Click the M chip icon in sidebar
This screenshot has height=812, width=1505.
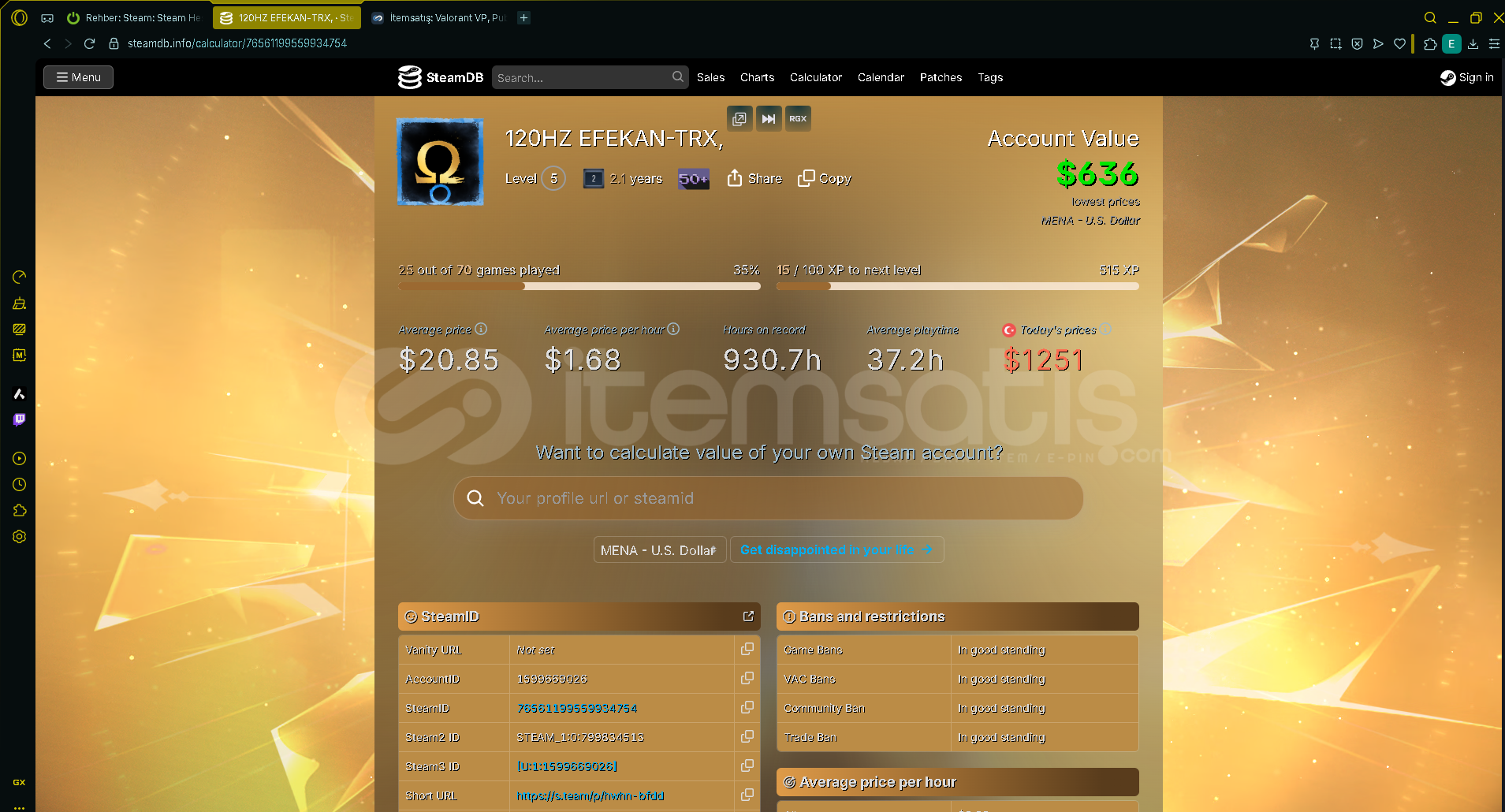click(20, 356)
